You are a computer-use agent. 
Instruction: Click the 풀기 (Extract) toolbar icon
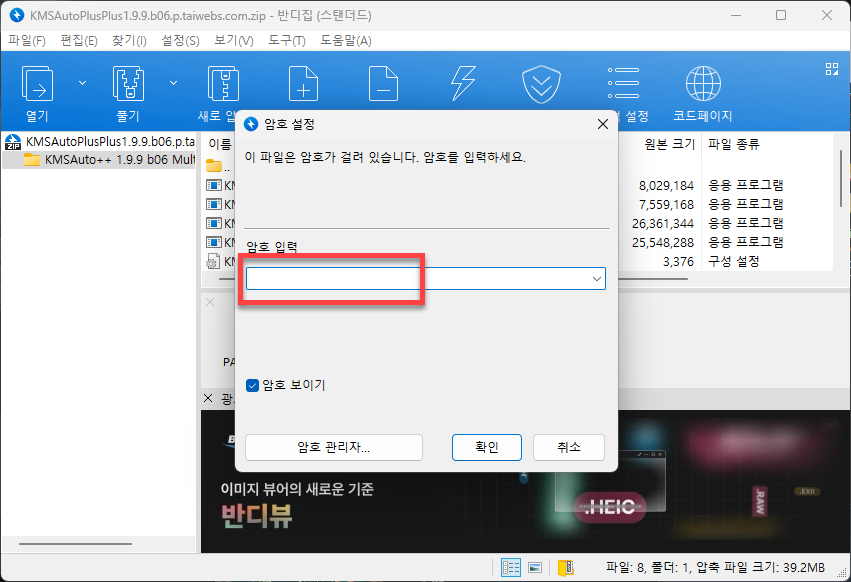[x=129, y=84]
